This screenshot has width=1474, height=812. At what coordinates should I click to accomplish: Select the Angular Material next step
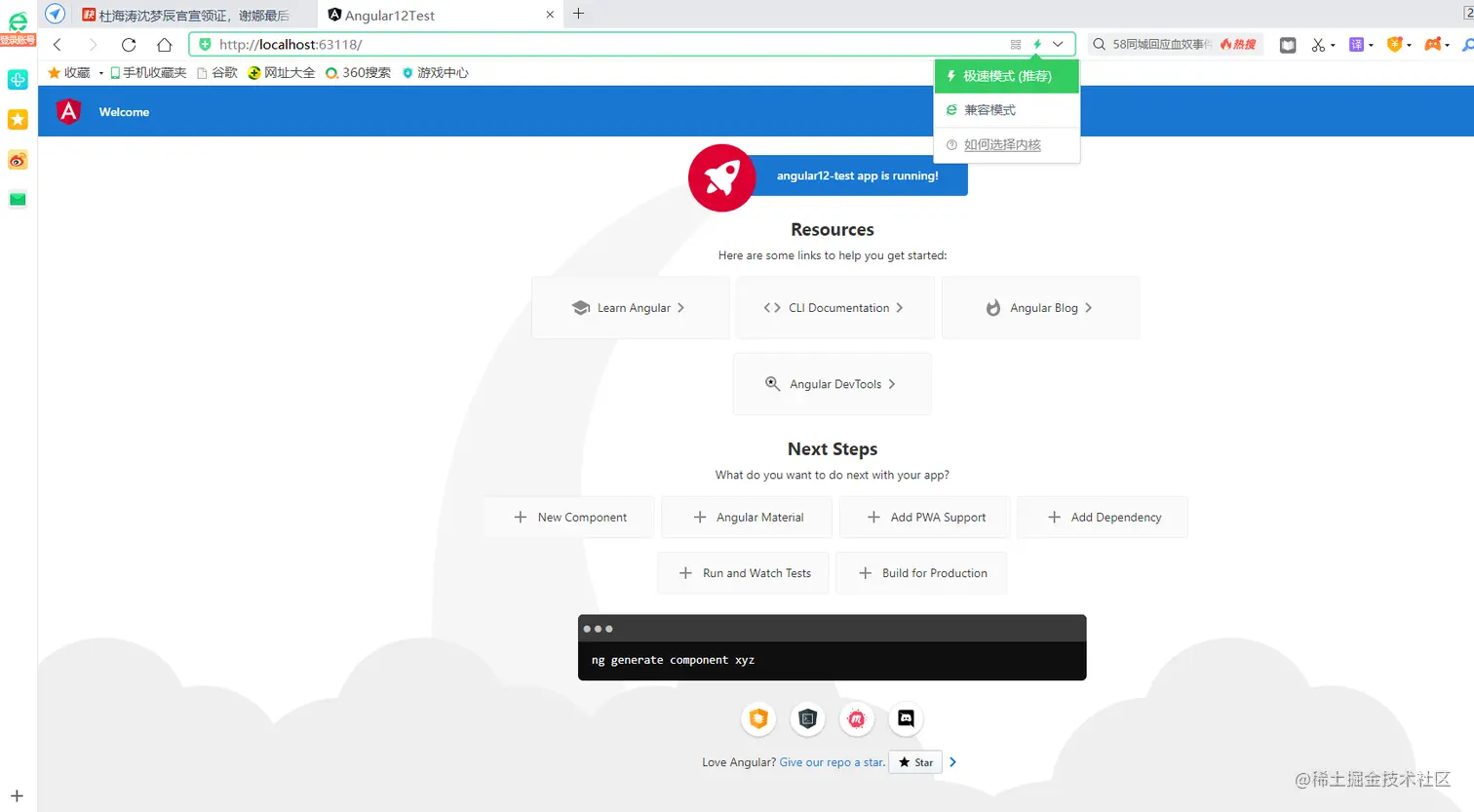[747, 518]
